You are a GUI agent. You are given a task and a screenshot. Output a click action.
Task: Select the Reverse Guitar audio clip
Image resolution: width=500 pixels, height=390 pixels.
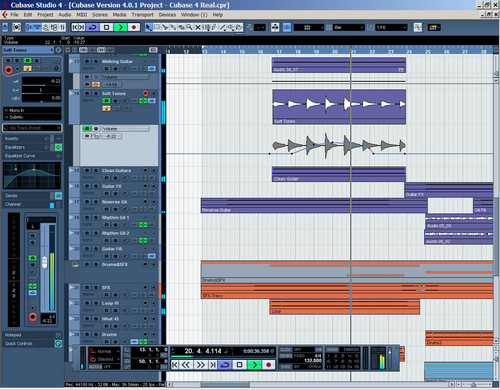(x=314, y=206)
